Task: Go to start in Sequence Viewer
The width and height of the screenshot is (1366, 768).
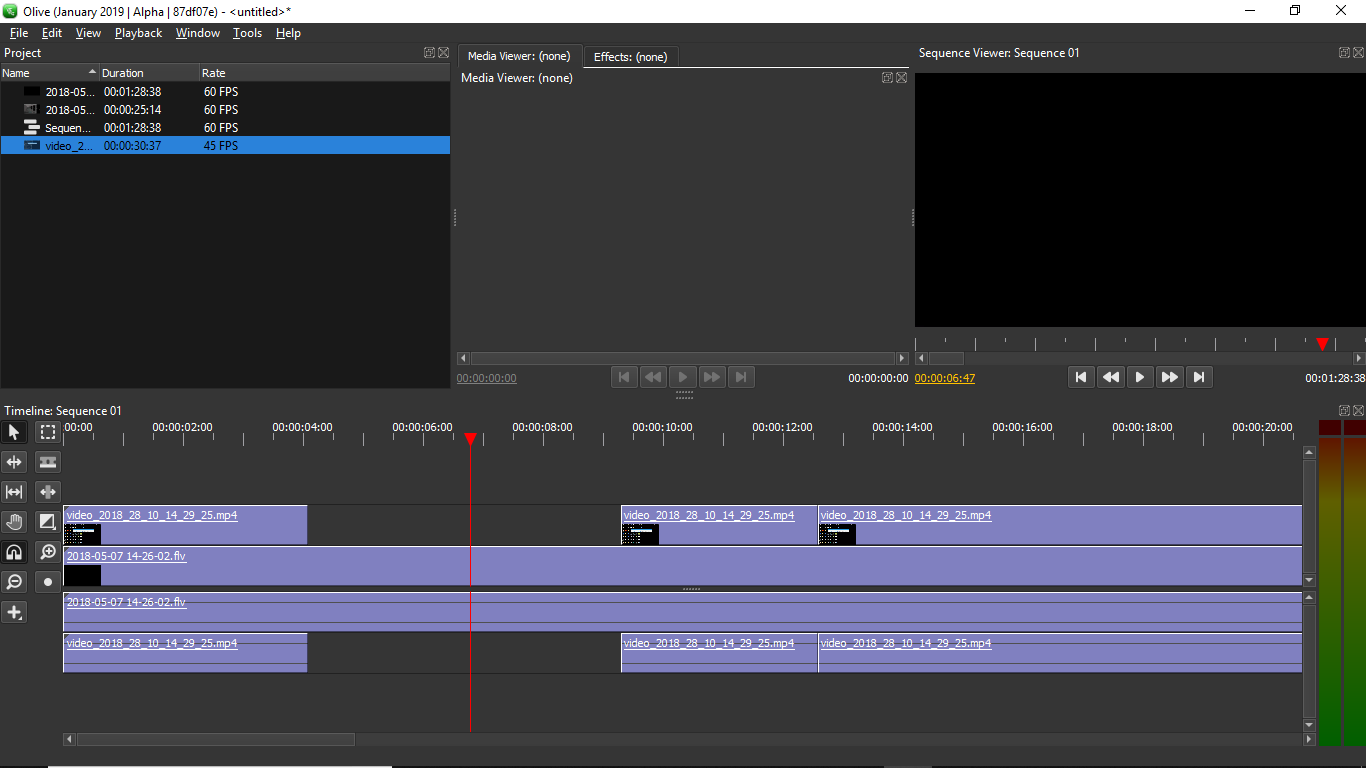Action: coord(1080,377)
